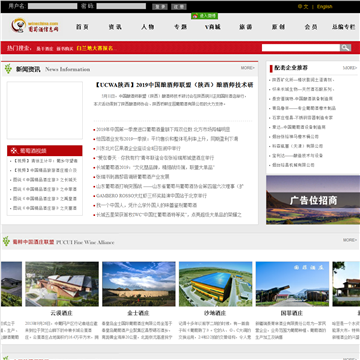Click MORE in News Information header
This screenshot has height=360, width=360.
[x=248, y=68]
